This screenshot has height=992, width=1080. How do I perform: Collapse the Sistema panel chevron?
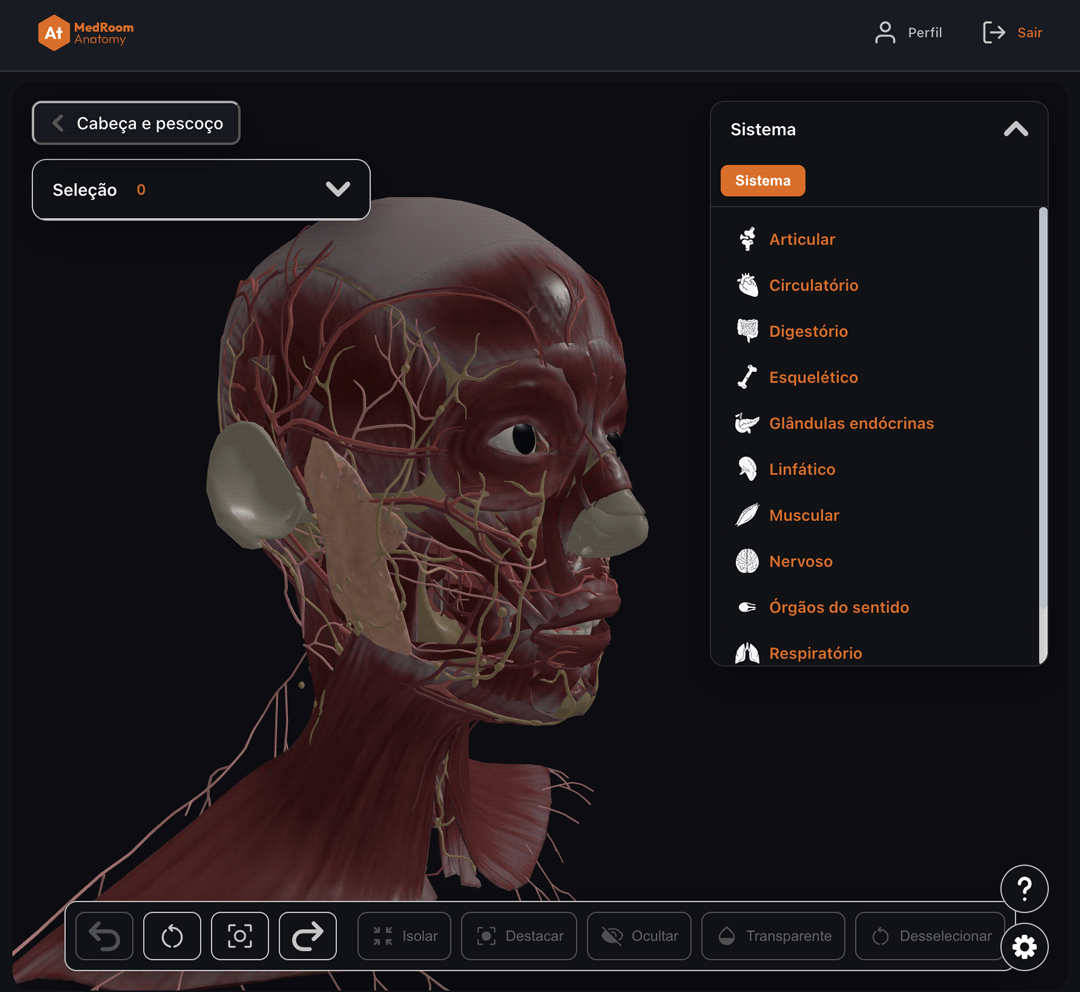tap(1015, 130)
